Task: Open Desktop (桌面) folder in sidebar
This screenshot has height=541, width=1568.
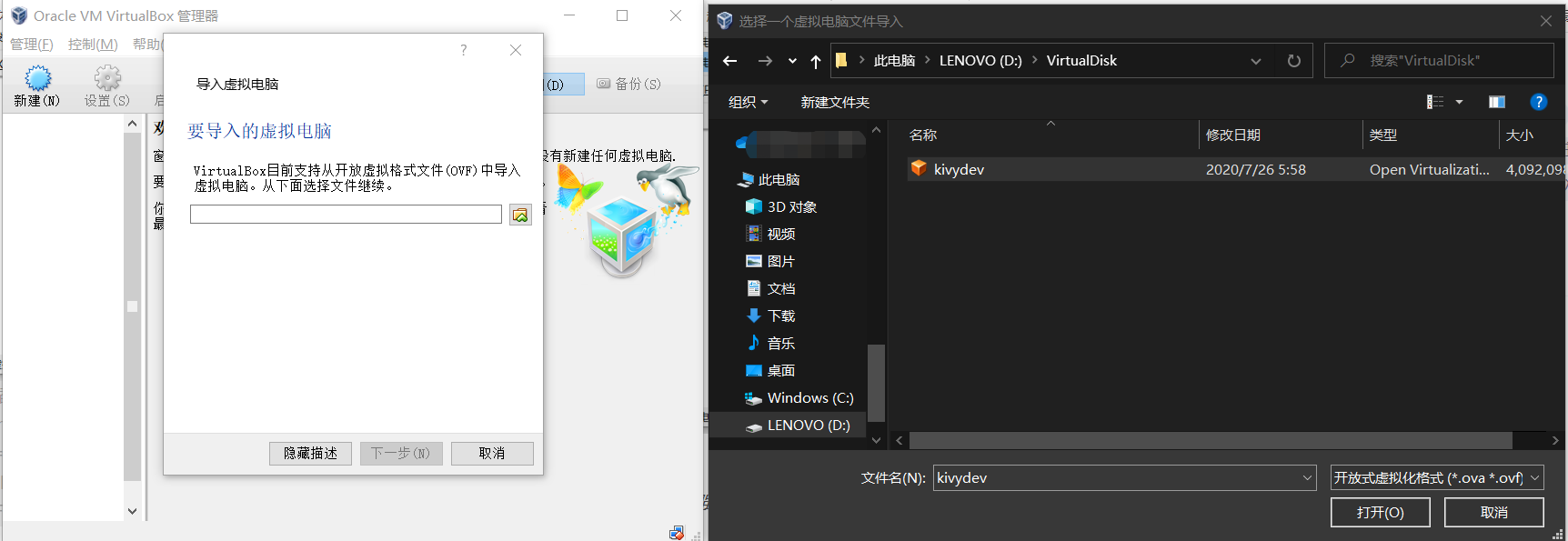Action: click(770, 371)
